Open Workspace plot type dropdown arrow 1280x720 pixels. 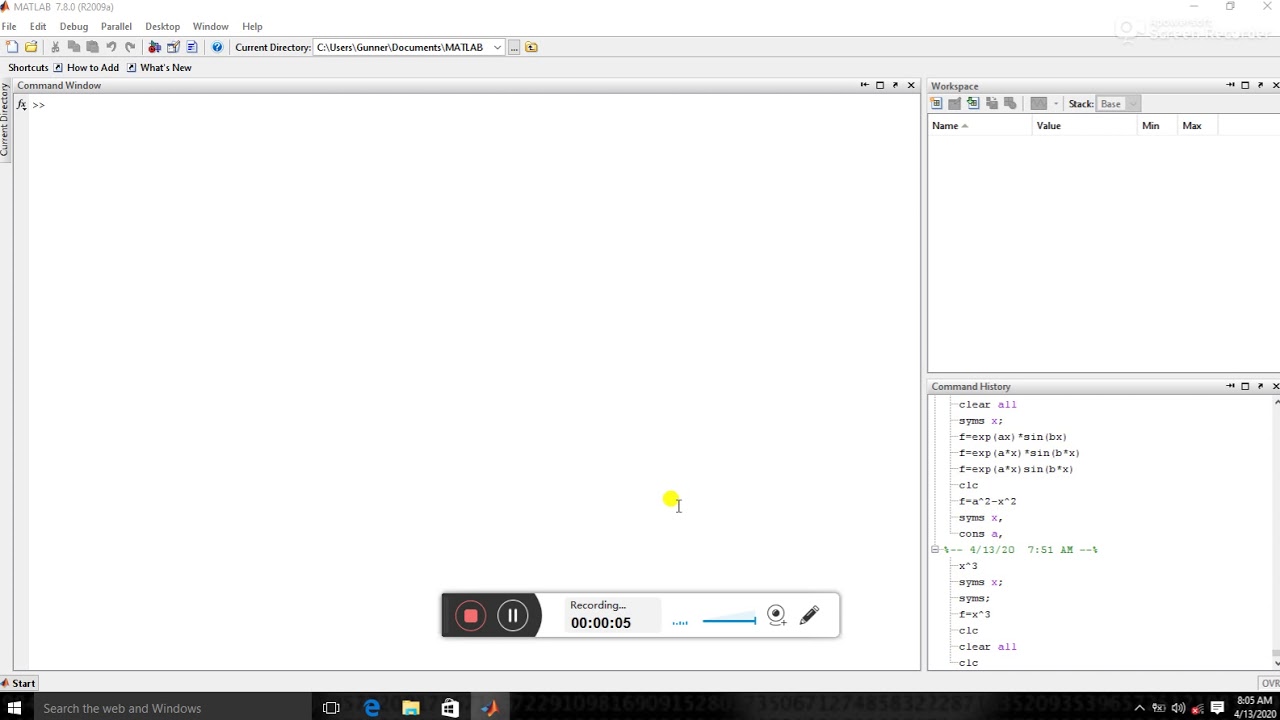(1055, 103)
